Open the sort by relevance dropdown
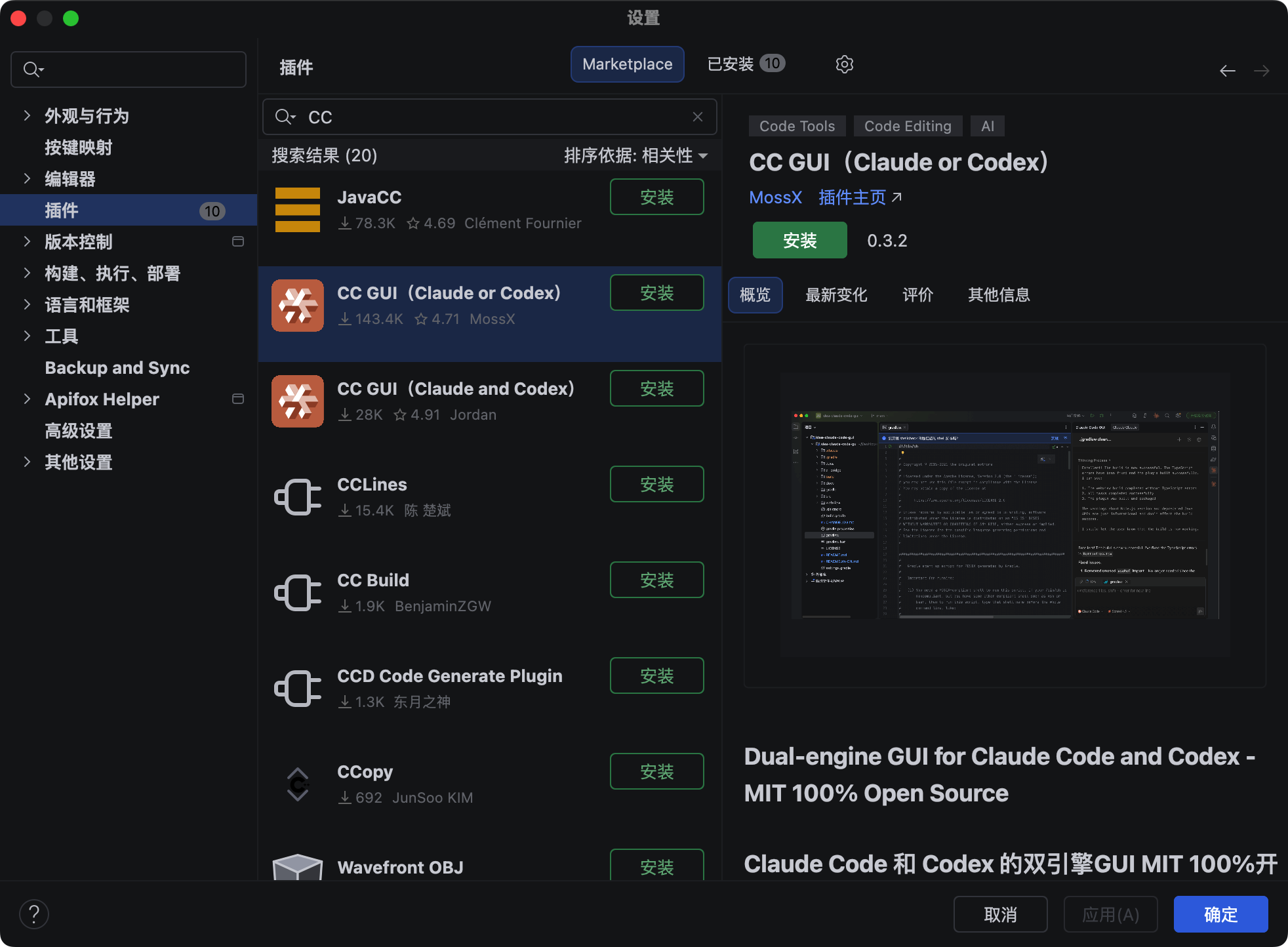The width and height of the screenshot is (1288, 947). pos(635,155)
